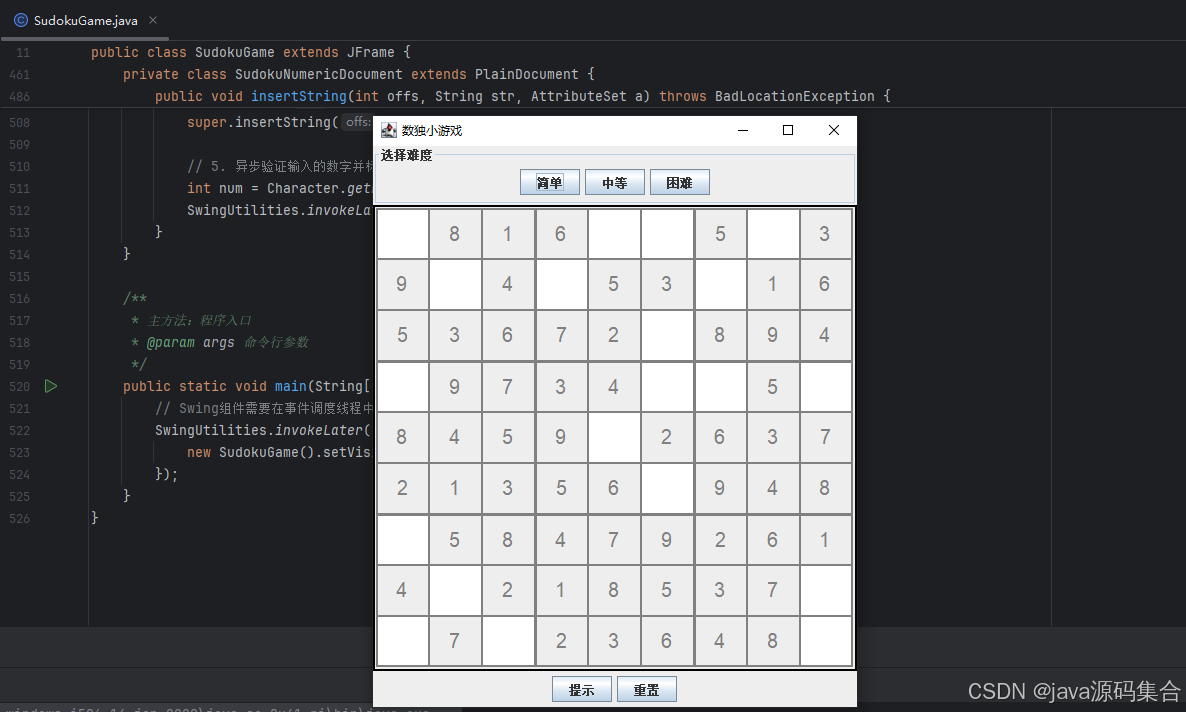Click line number 526 in the gutter

[20, 519]
